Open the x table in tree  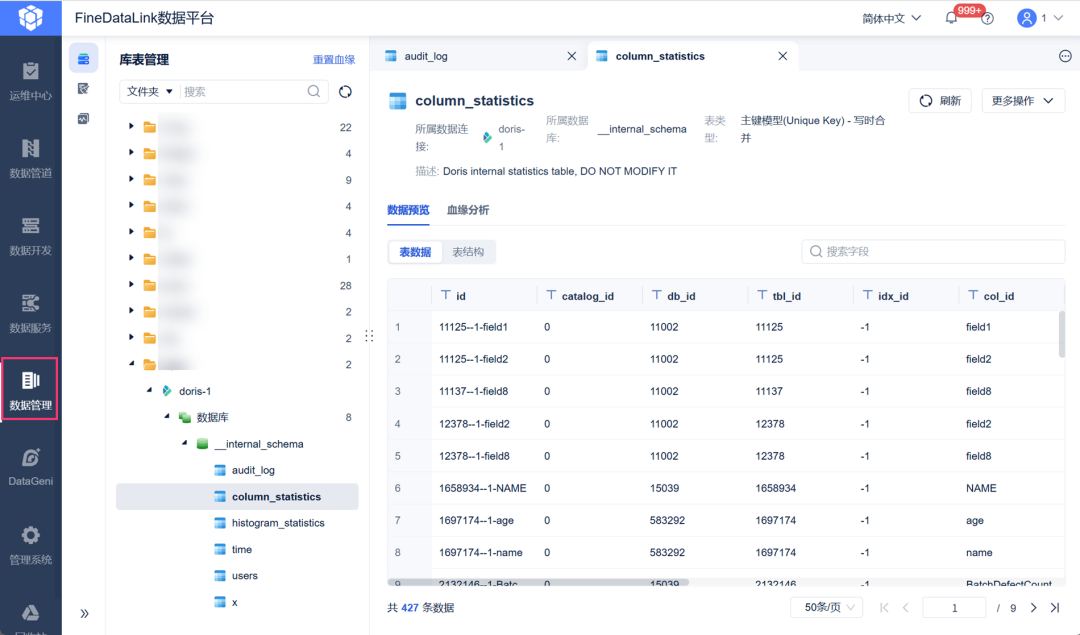coord(234,603)
